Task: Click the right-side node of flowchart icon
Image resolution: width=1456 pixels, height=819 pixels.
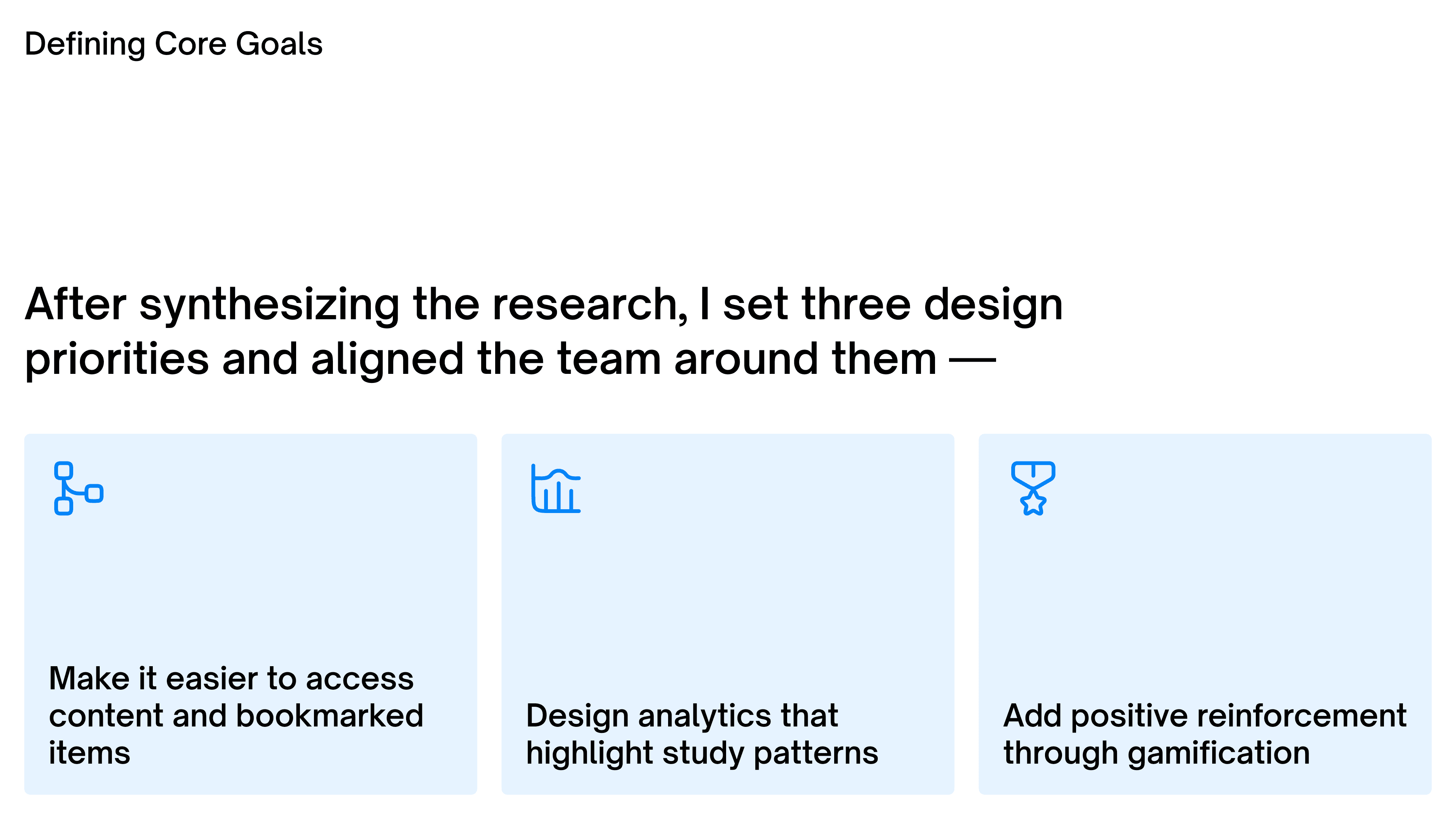Action: coord(94,493)
